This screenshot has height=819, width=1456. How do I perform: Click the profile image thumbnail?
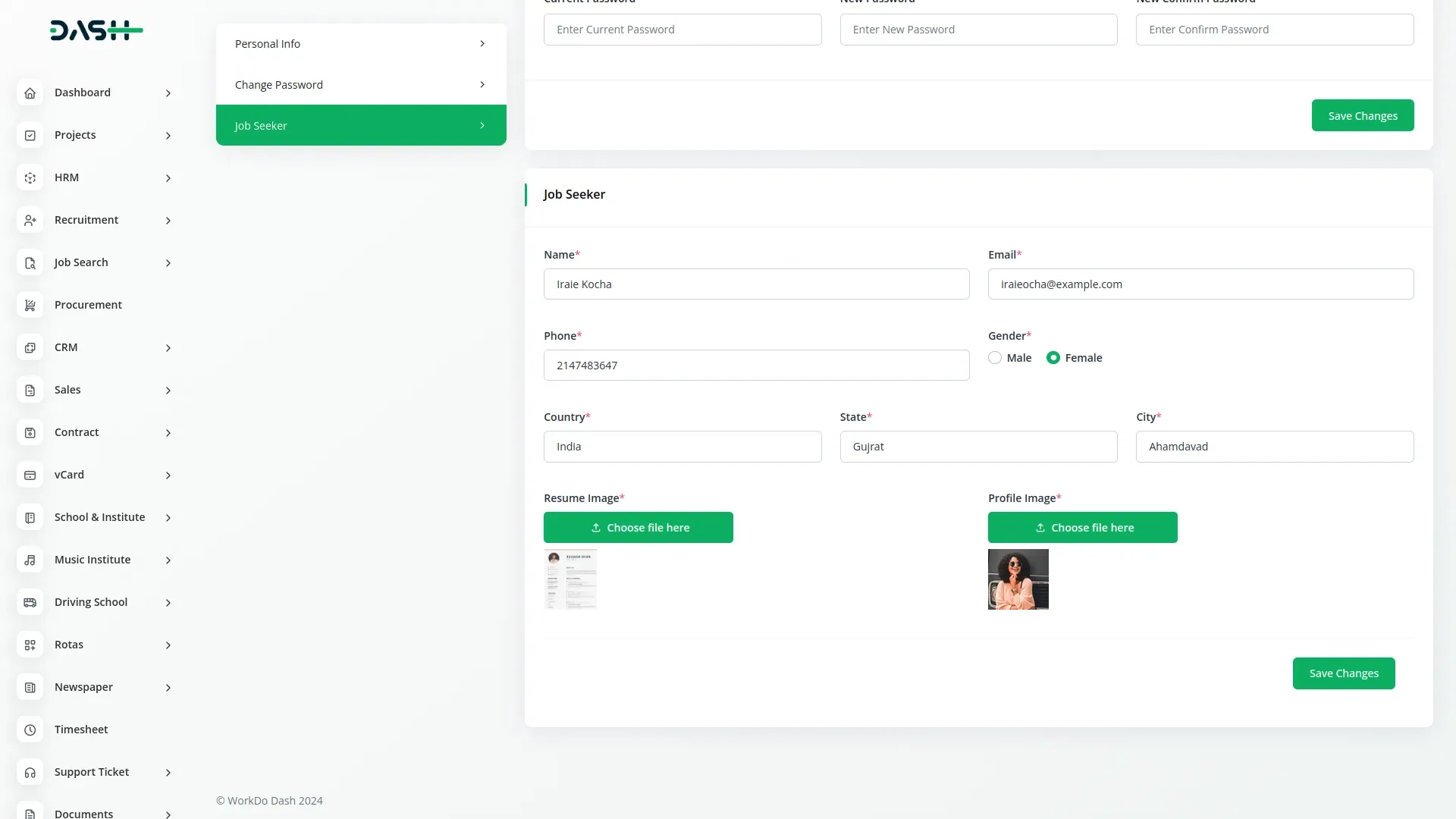(1018, 579)
